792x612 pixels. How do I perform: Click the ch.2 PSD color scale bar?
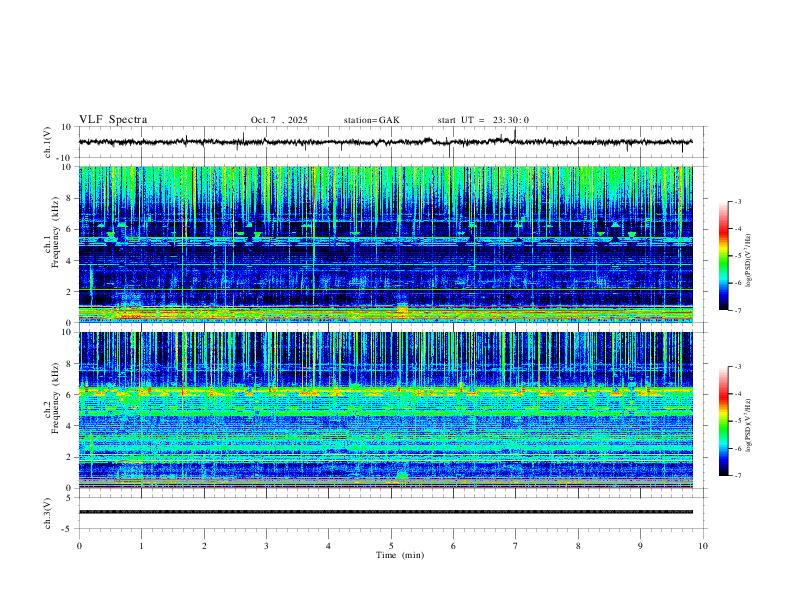(x=723, y=421)
